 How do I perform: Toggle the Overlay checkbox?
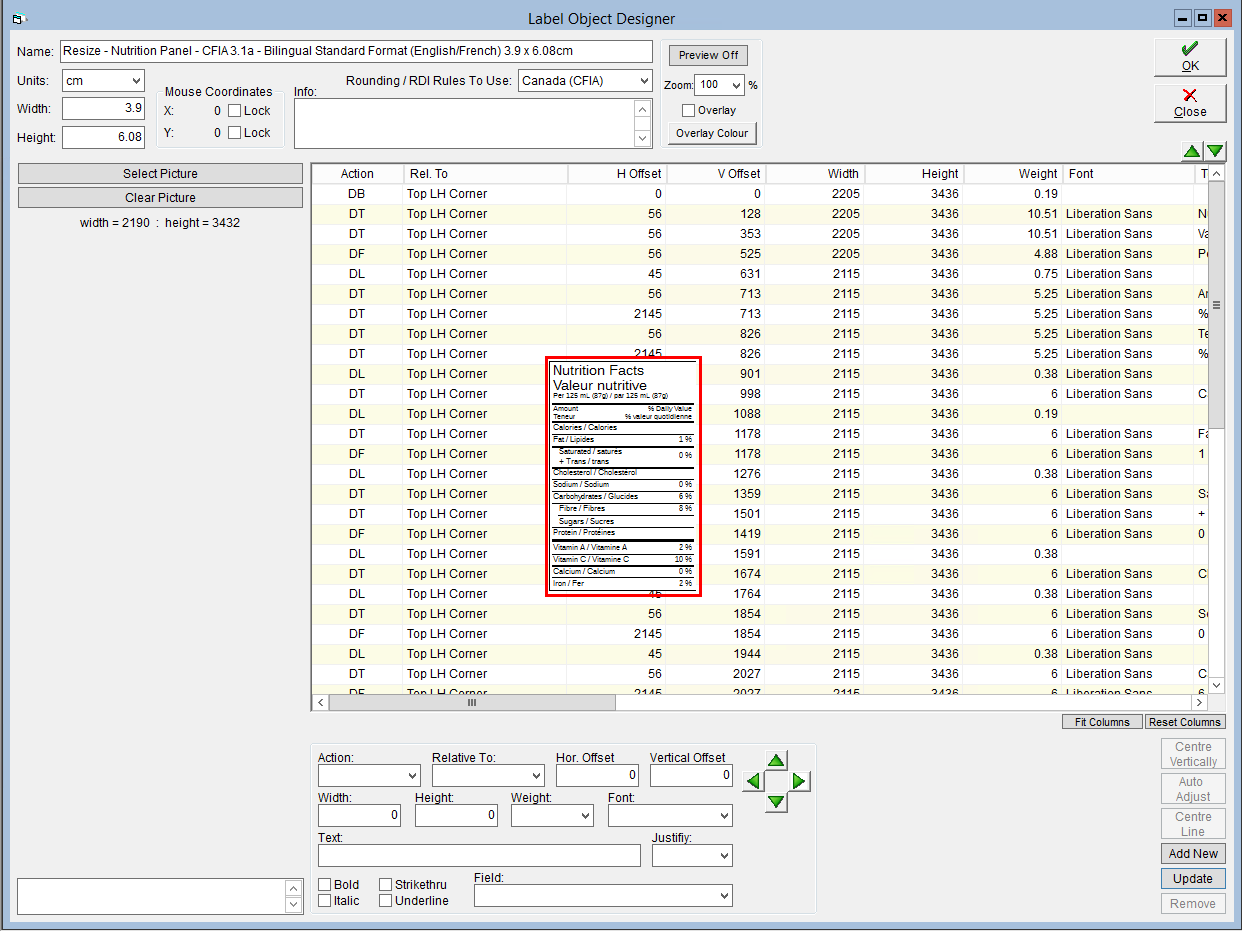tap(688, 111)
